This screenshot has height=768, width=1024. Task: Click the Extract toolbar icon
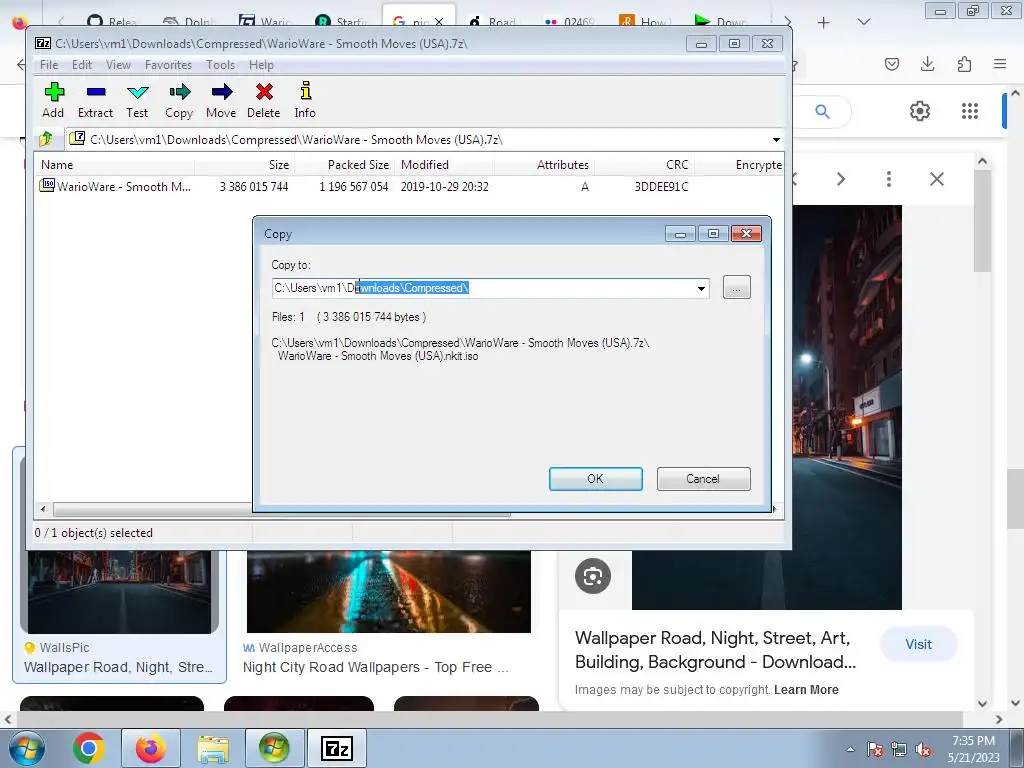95,100
